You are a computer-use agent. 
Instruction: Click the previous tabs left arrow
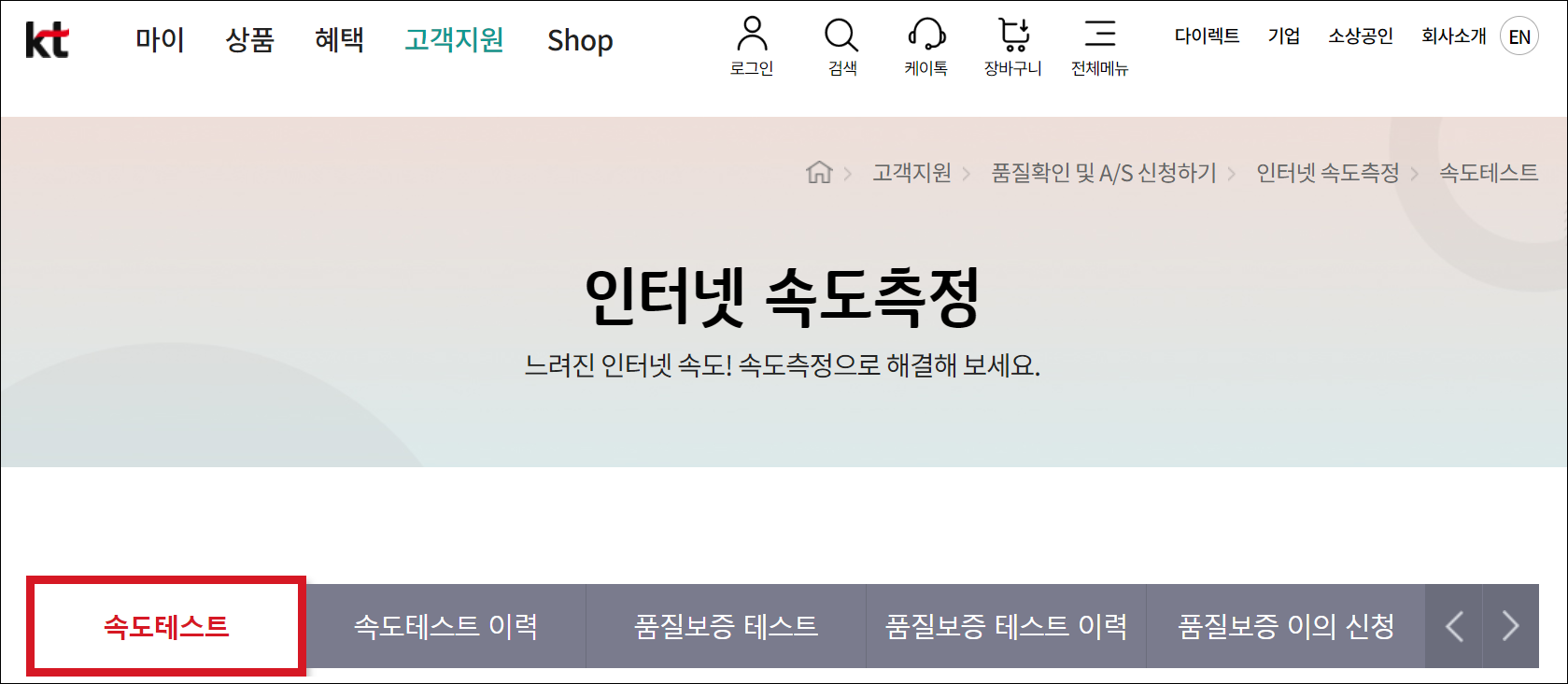[1454, 626]
